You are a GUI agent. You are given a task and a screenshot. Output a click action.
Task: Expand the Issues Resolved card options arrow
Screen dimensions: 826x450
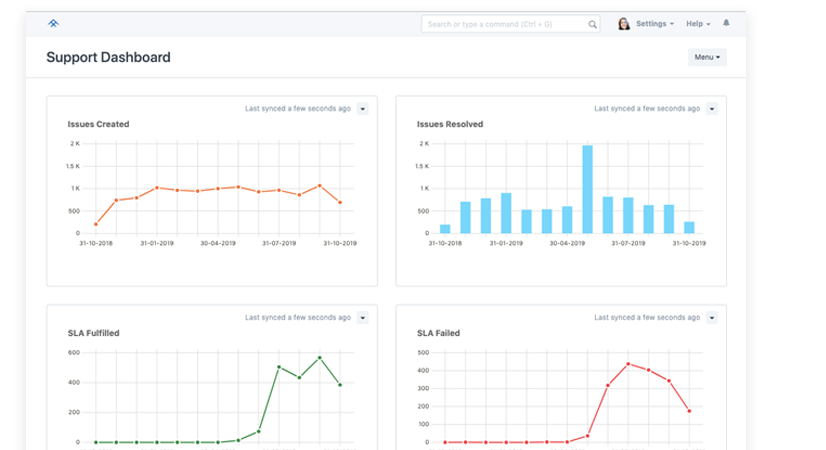pyautogui.click(x=712, y=108)
